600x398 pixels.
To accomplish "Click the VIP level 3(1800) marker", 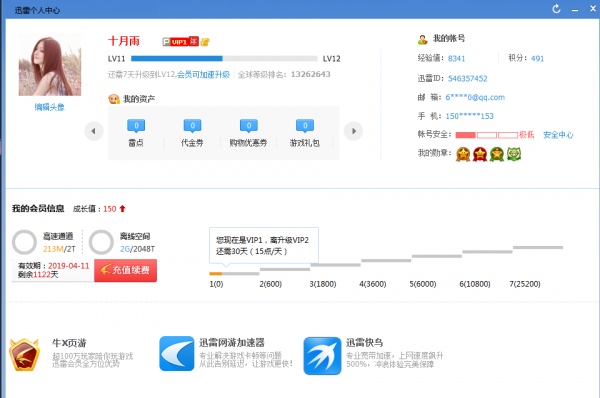I will point(323,284).
